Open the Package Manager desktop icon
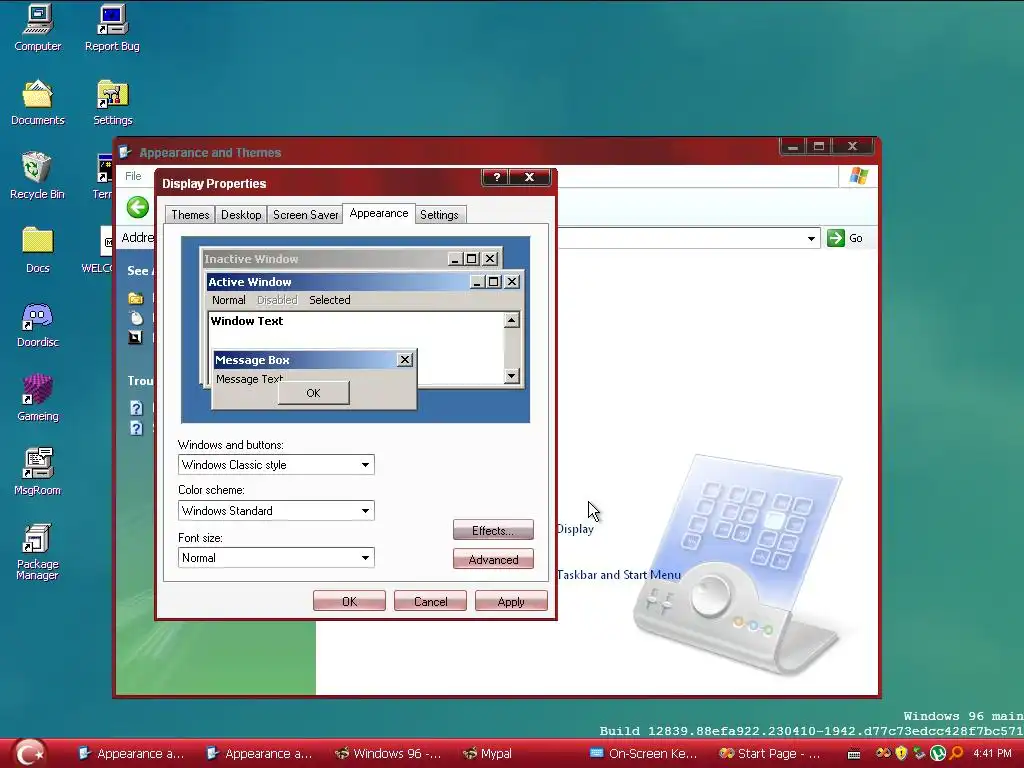1024x768 pixels. [x=37, y=552]
